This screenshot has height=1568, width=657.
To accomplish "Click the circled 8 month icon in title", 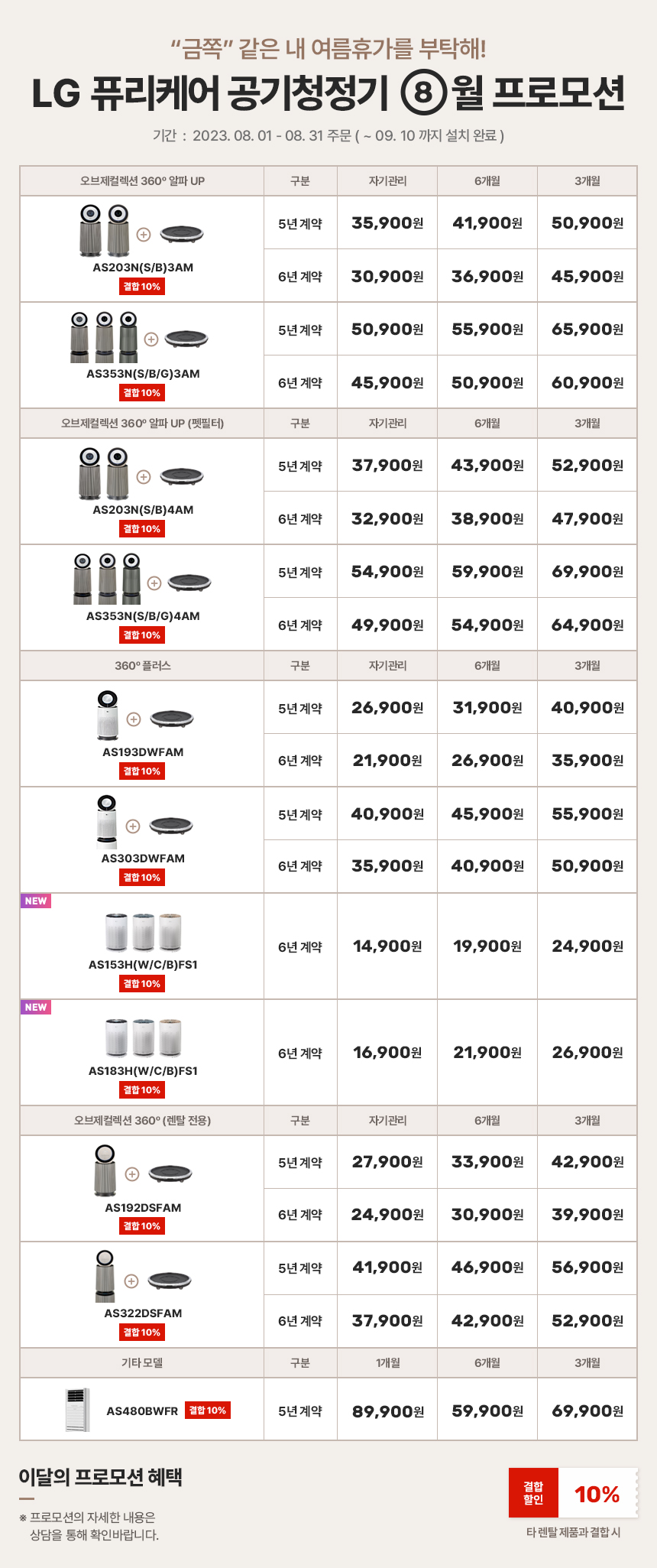I will (x=423, y=93).
